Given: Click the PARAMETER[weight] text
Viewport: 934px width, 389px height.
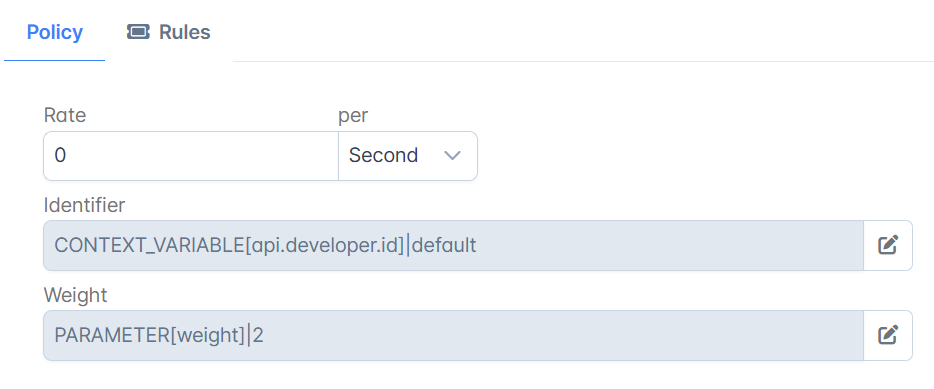Looking at the screenshot, I should [x=150, y=335].
